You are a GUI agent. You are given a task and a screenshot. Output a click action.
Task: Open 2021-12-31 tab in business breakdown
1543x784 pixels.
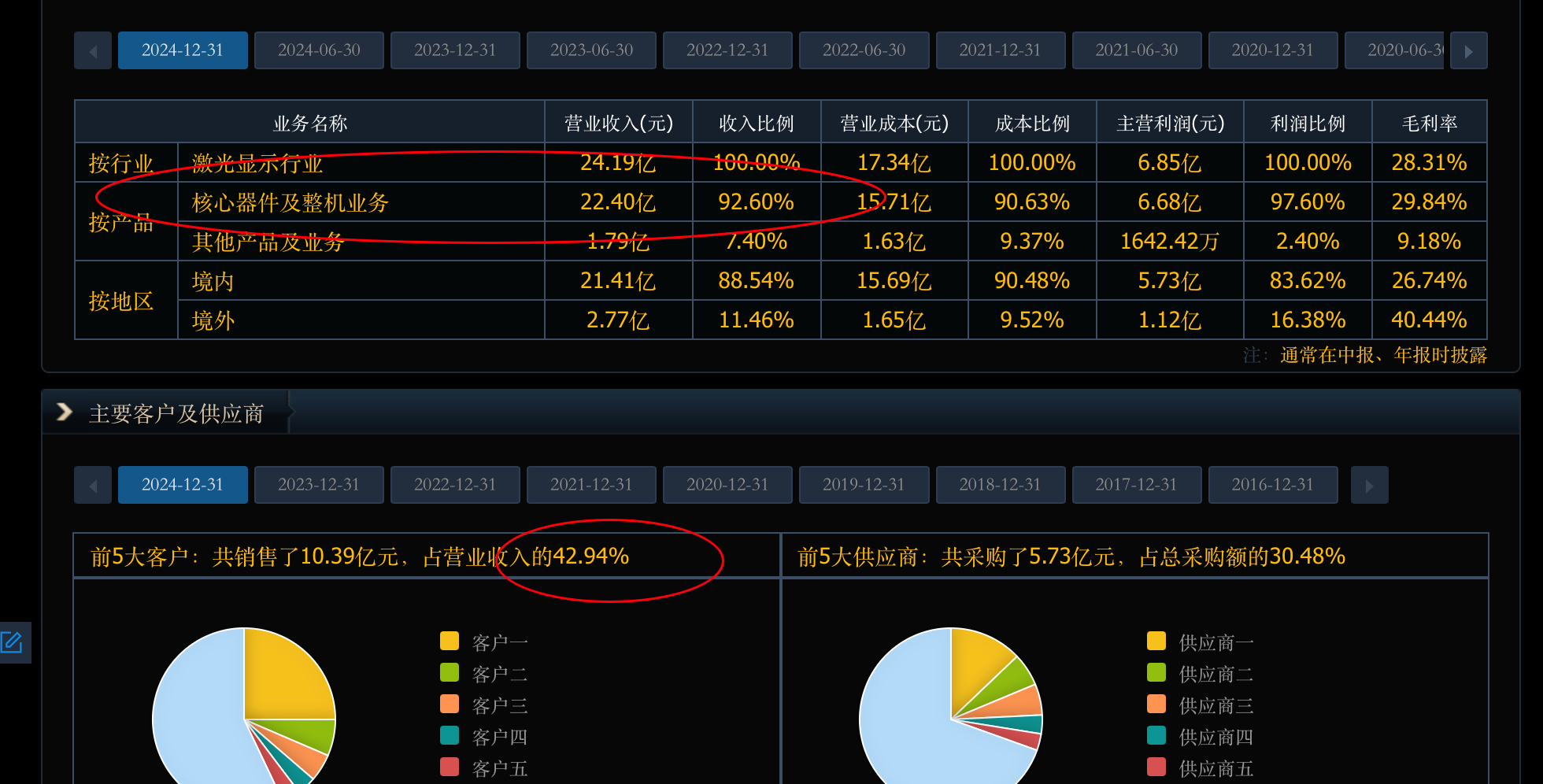point(1000,50)
